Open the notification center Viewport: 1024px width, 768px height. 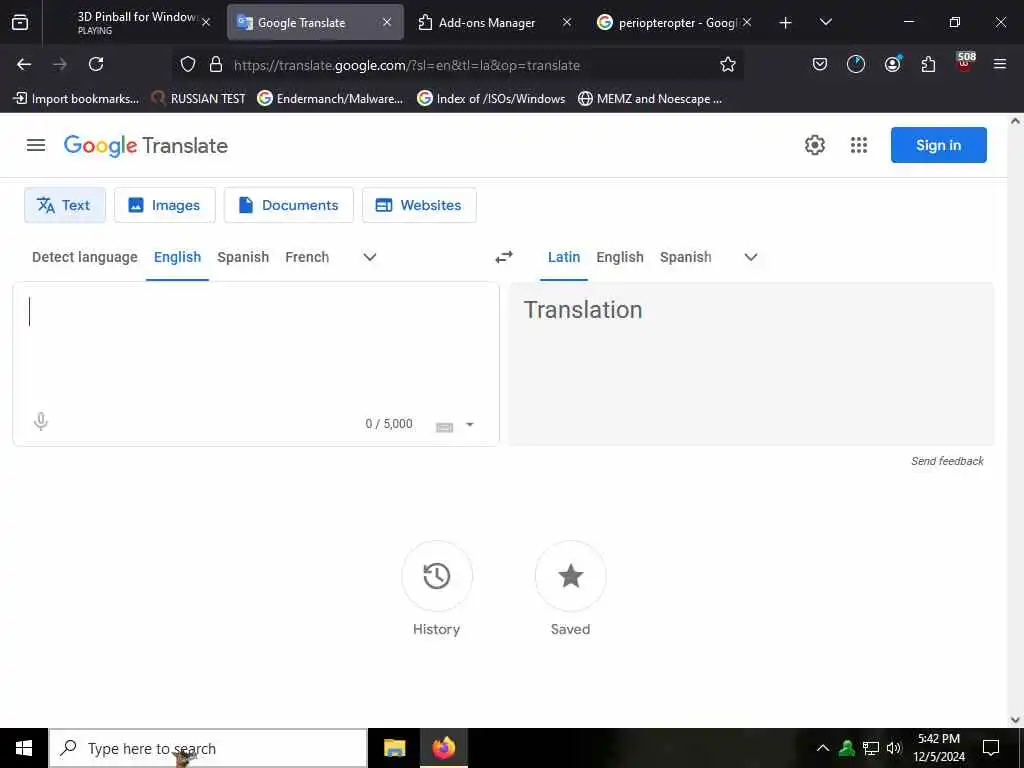point(991,748)
